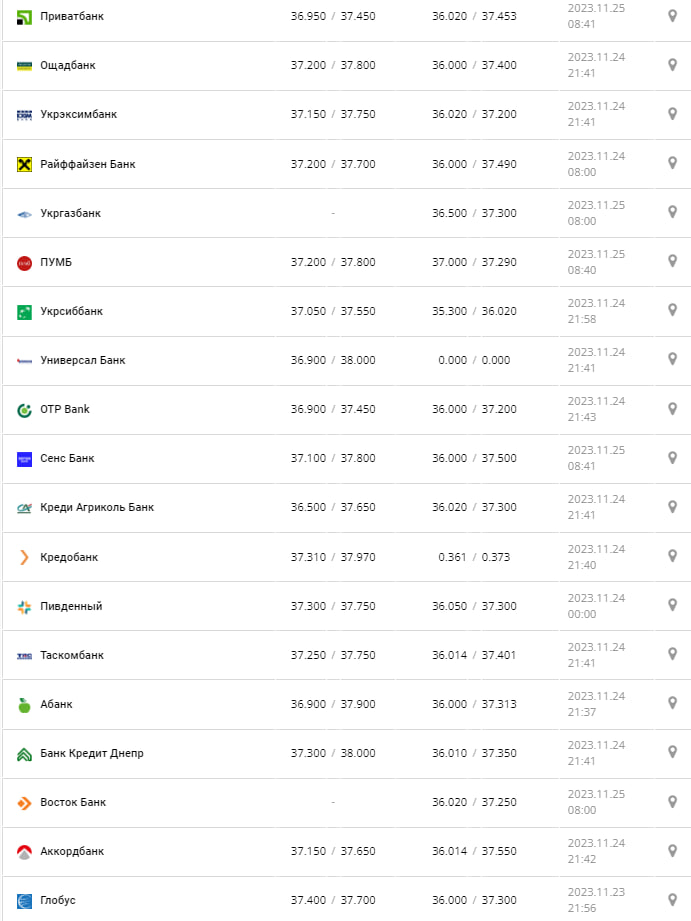691x921 pixels.
Task: Open the Укрэксимбанк bank link
Action: 79,115
